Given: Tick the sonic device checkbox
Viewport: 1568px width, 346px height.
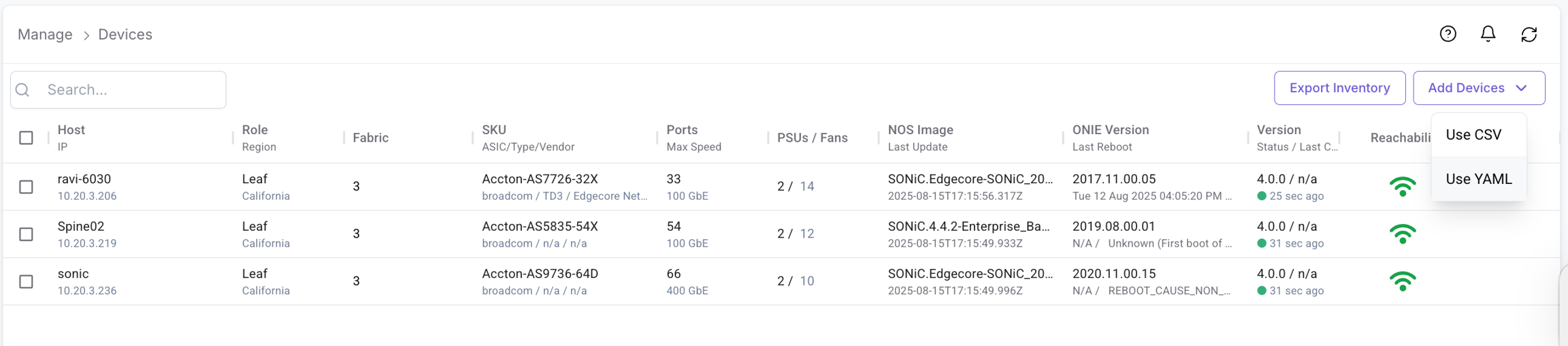Looking at the screenshot, I should pos(26,281).
